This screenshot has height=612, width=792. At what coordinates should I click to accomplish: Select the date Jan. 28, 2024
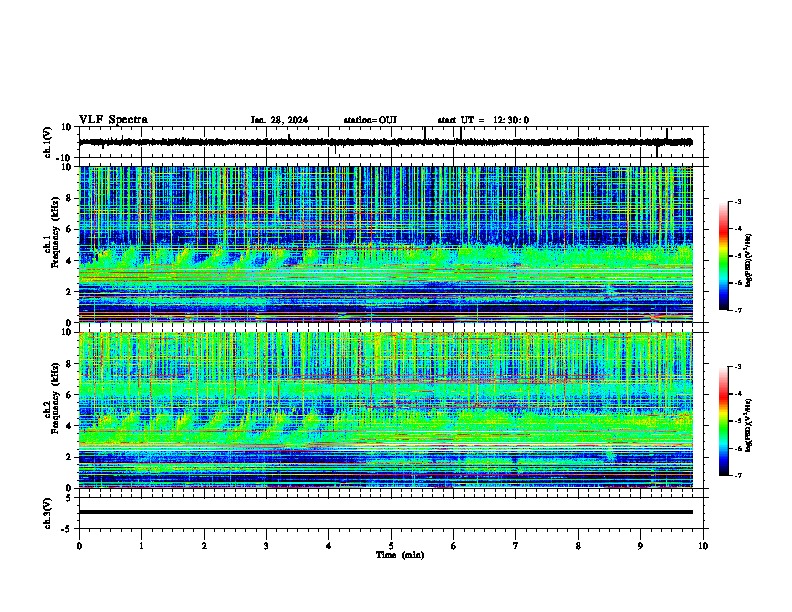click(x=279, y=120)
